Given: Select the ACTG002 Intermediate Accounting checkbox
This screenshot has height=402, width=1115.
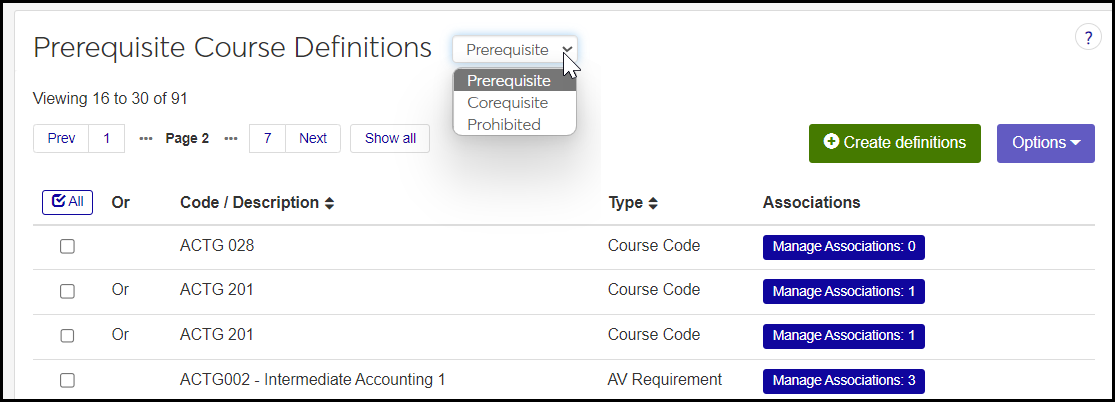Looking at the screenshot, I should pyautogui.click(x=67, y=380).
